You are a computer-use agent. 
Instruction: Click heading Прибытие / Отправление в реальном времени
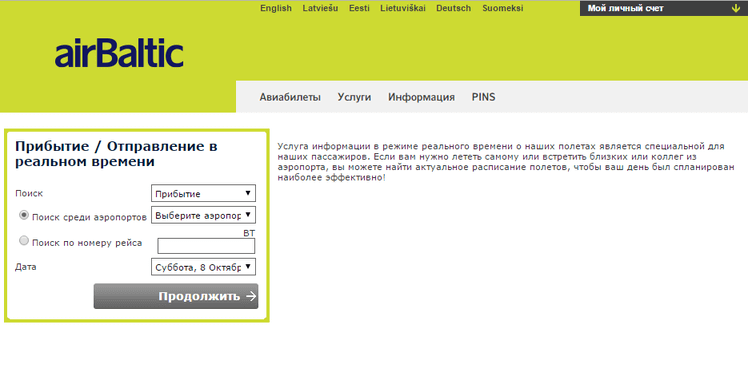coord(116,154)
